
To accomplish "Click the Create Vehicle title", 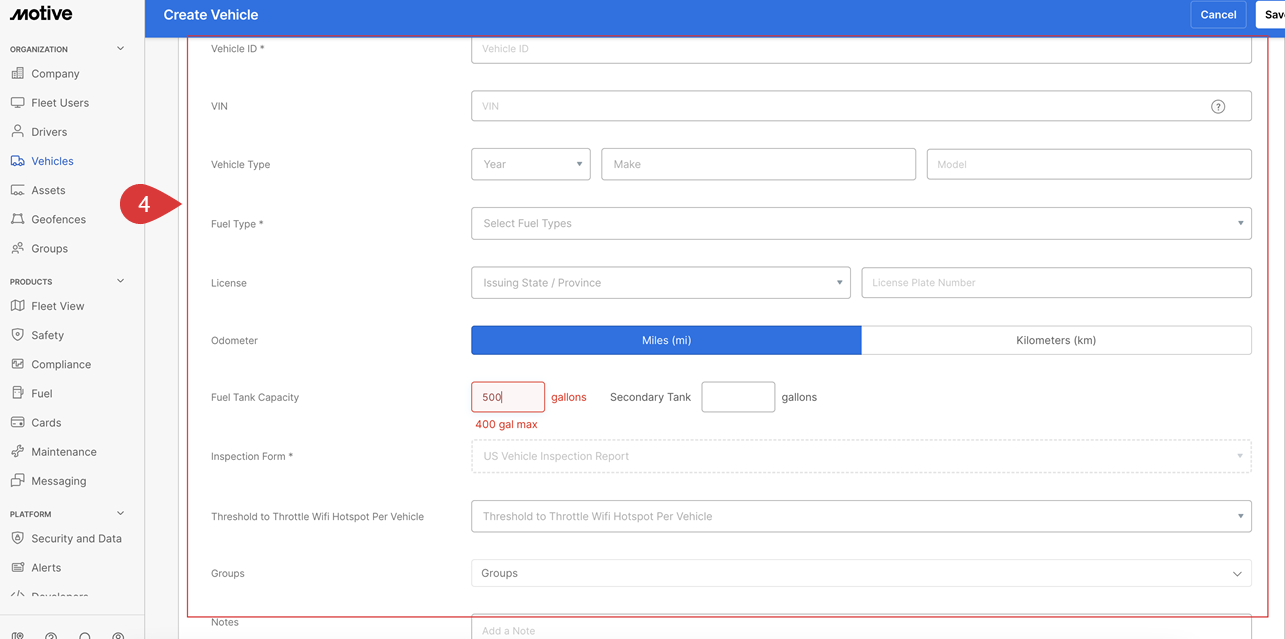I will coord(211,15).
